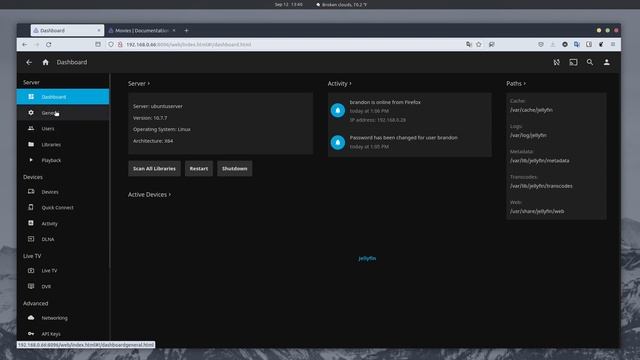The width and height of the screenshot is (640, 360).
Task: Open Devices page in sidebar
Action: (63, 192)
